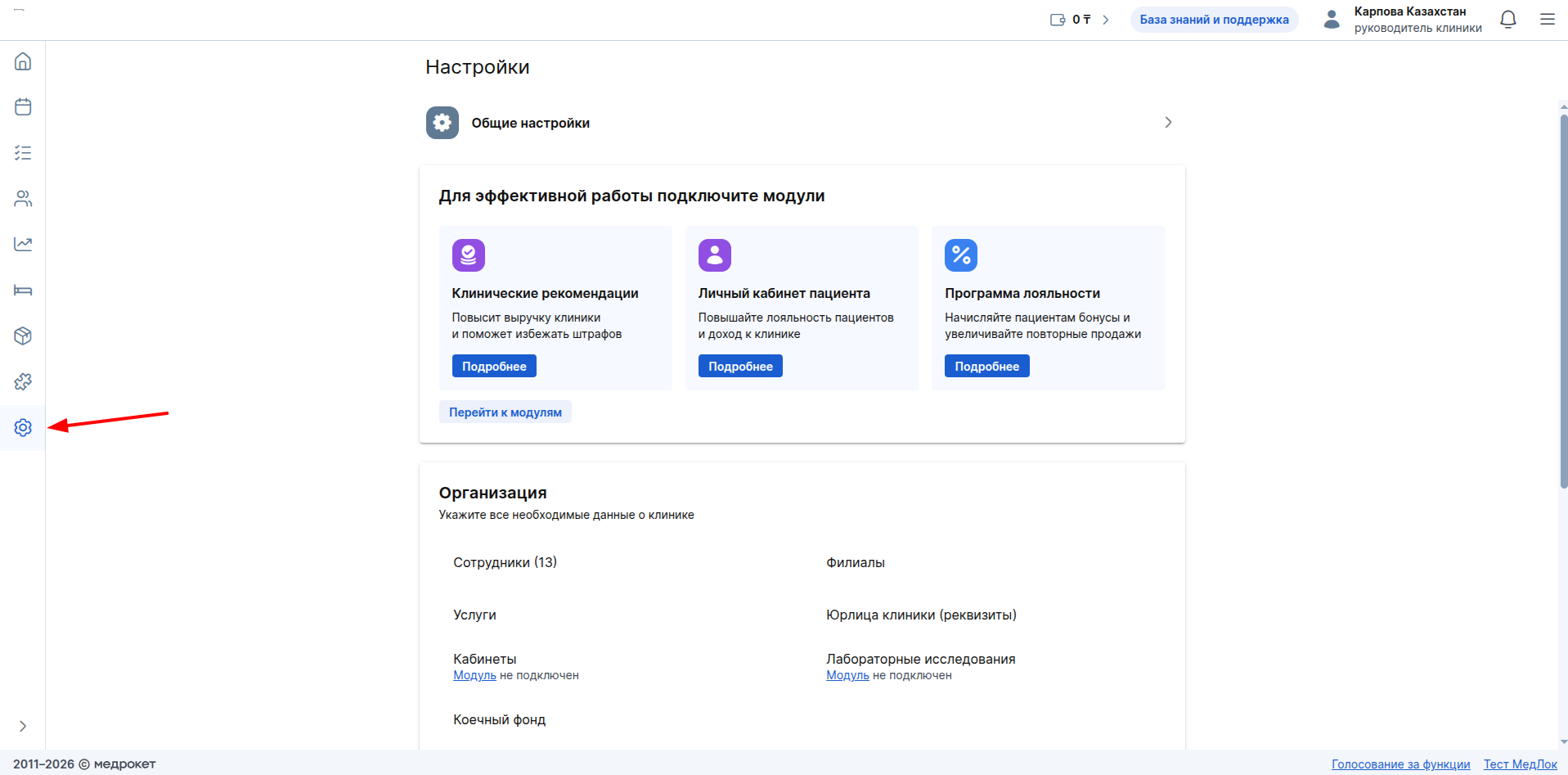Image resolution: width=1568 pixels, height=775 pixels.
Task: Open the calendar schedule icon
Action: point(23,107)
